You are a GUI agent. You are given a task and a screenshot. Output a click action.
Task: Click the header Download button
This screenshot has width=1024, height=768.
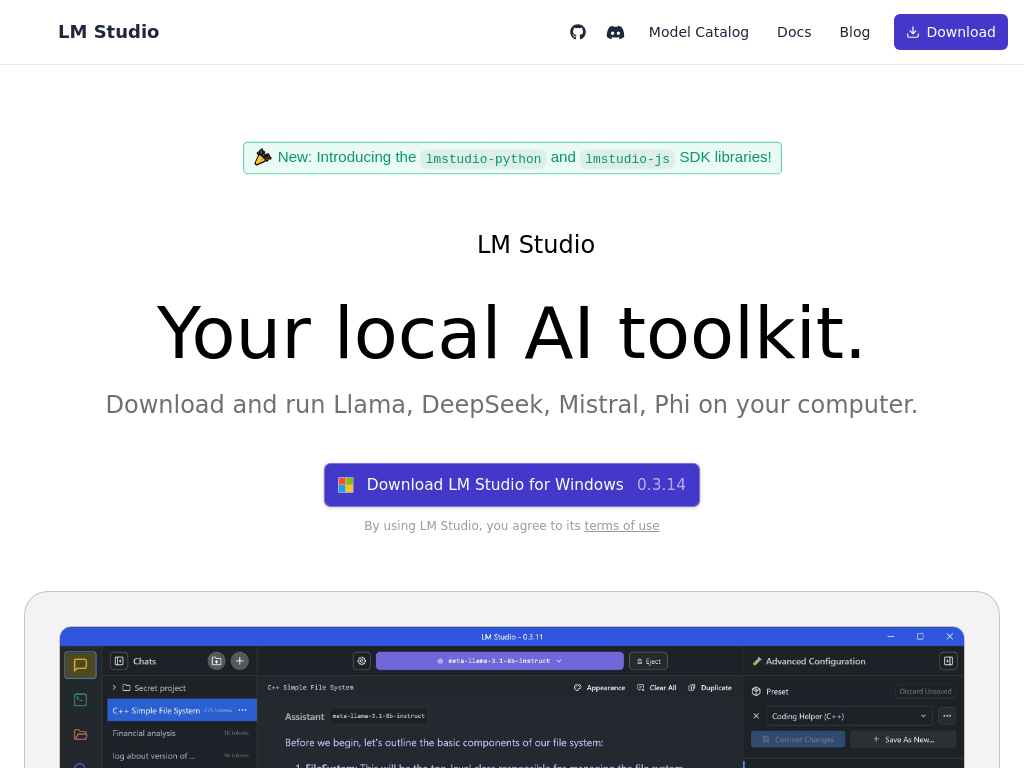coord(951,32)
